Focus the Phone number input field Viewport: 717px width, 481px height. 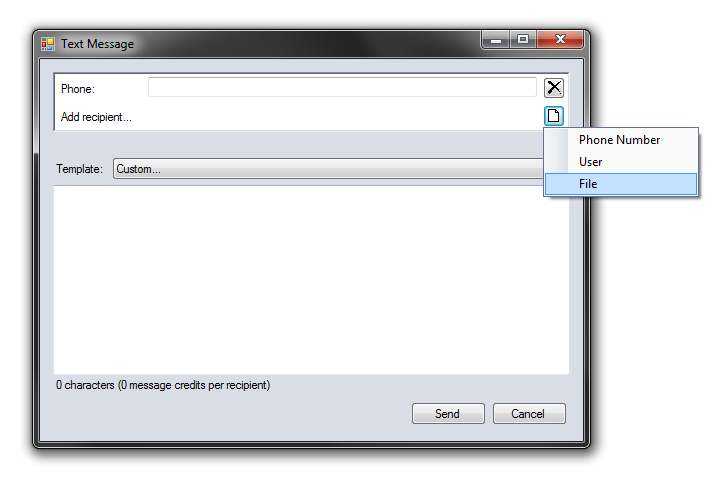(x=342, y=87)
